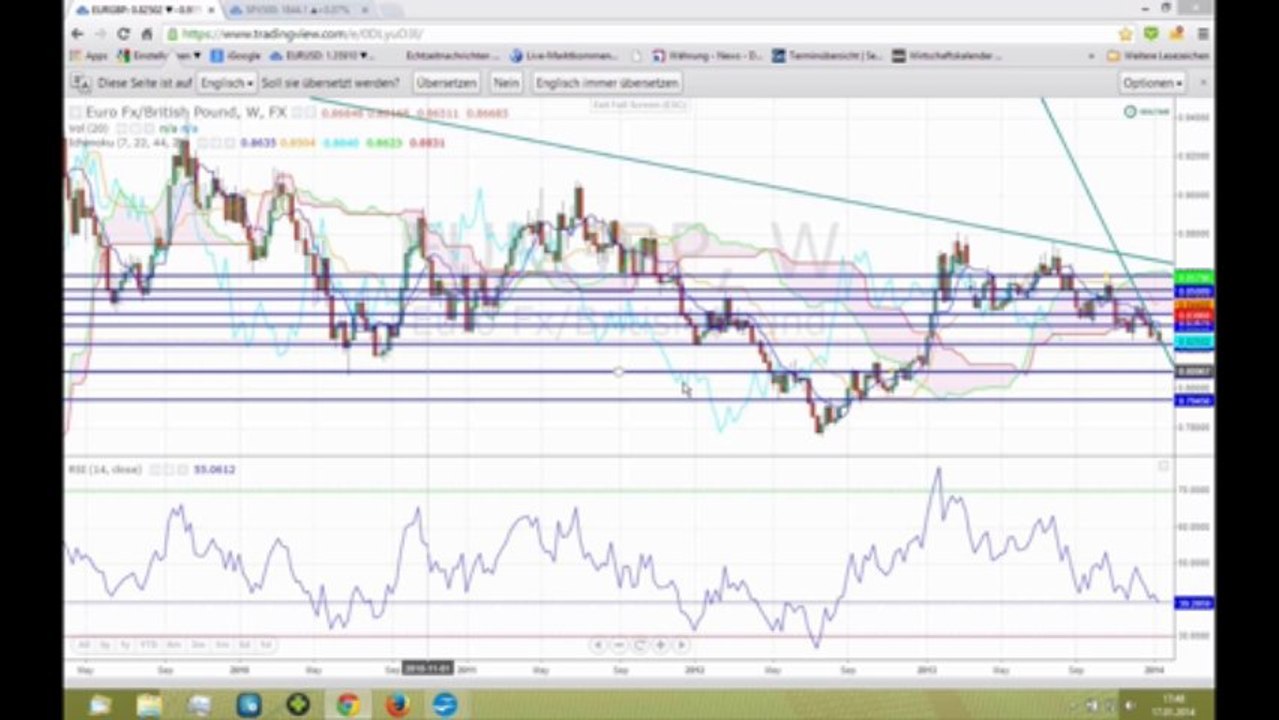
Task: Open Firefox from the taskbar
Action: click(397, 705)
